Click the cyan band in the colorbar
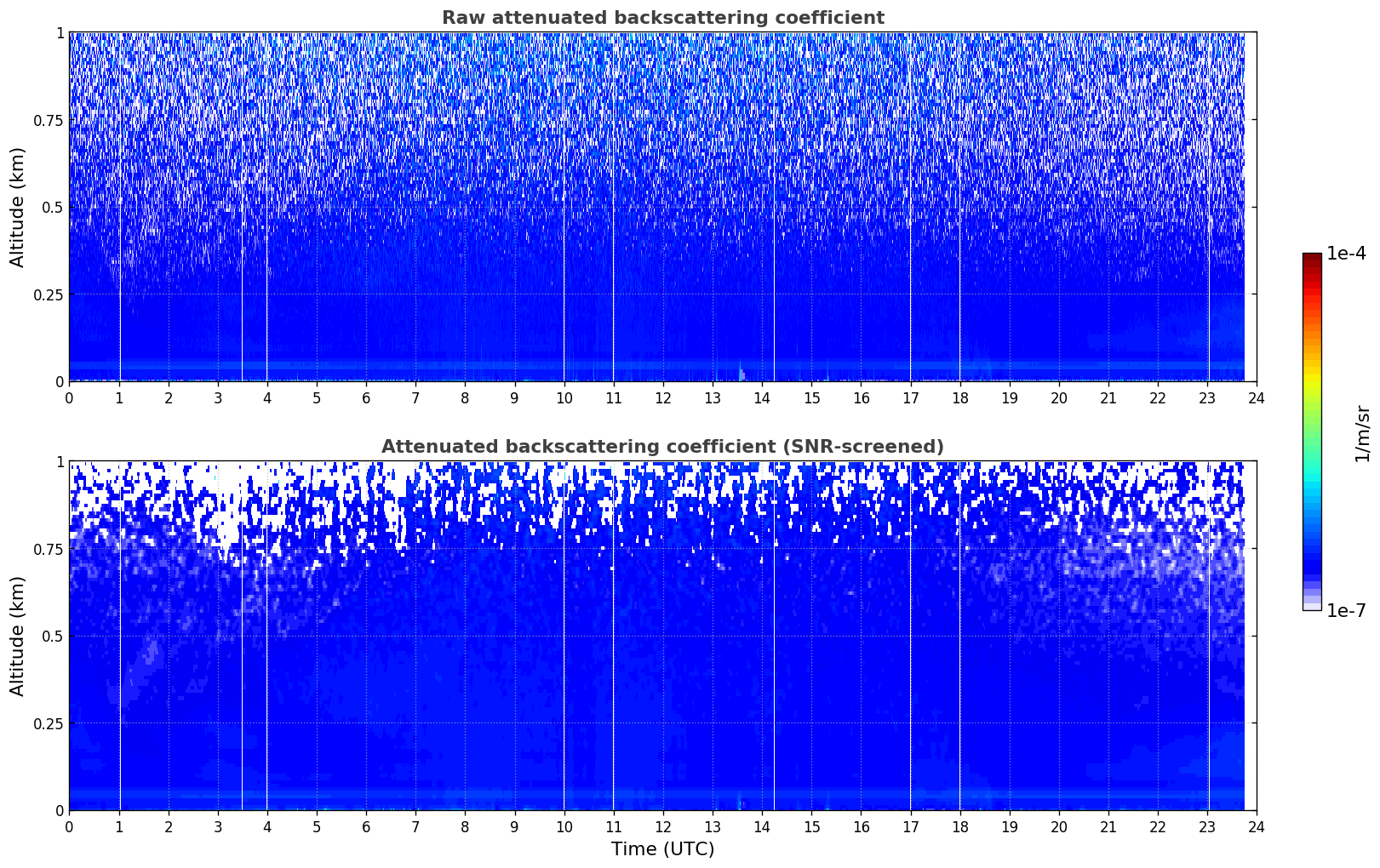Image resolution: width=1380 pixels, height=868 pixels. click(x=1311, y=485)
